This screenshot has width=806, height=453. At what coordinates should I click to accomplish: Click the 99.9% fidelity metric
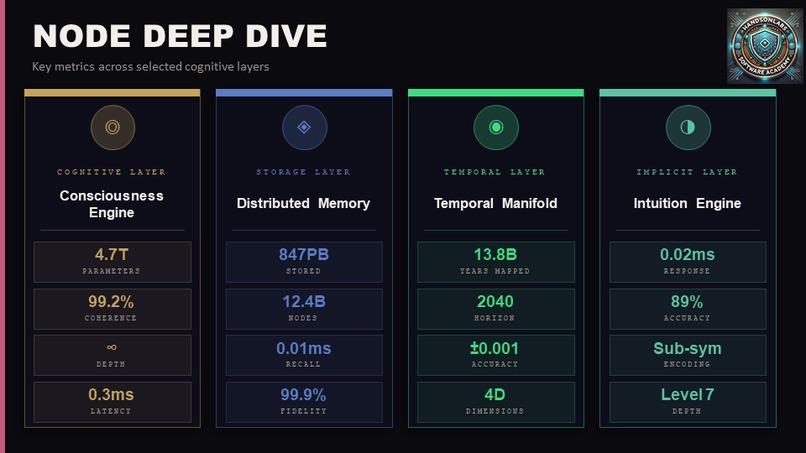coord(304,402)
